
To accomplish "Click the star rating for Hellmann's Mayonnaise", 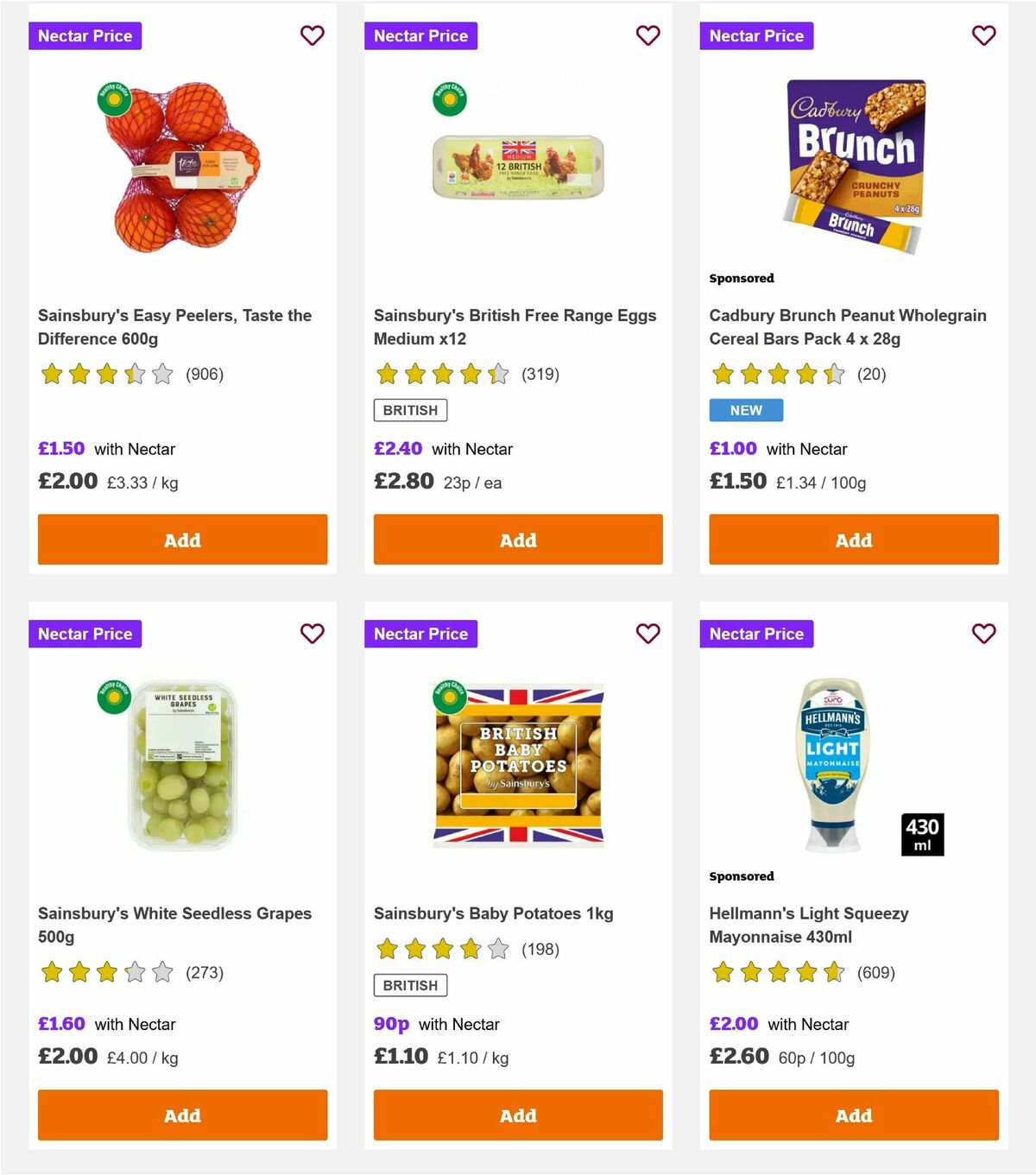I will [x=775, y=972].
